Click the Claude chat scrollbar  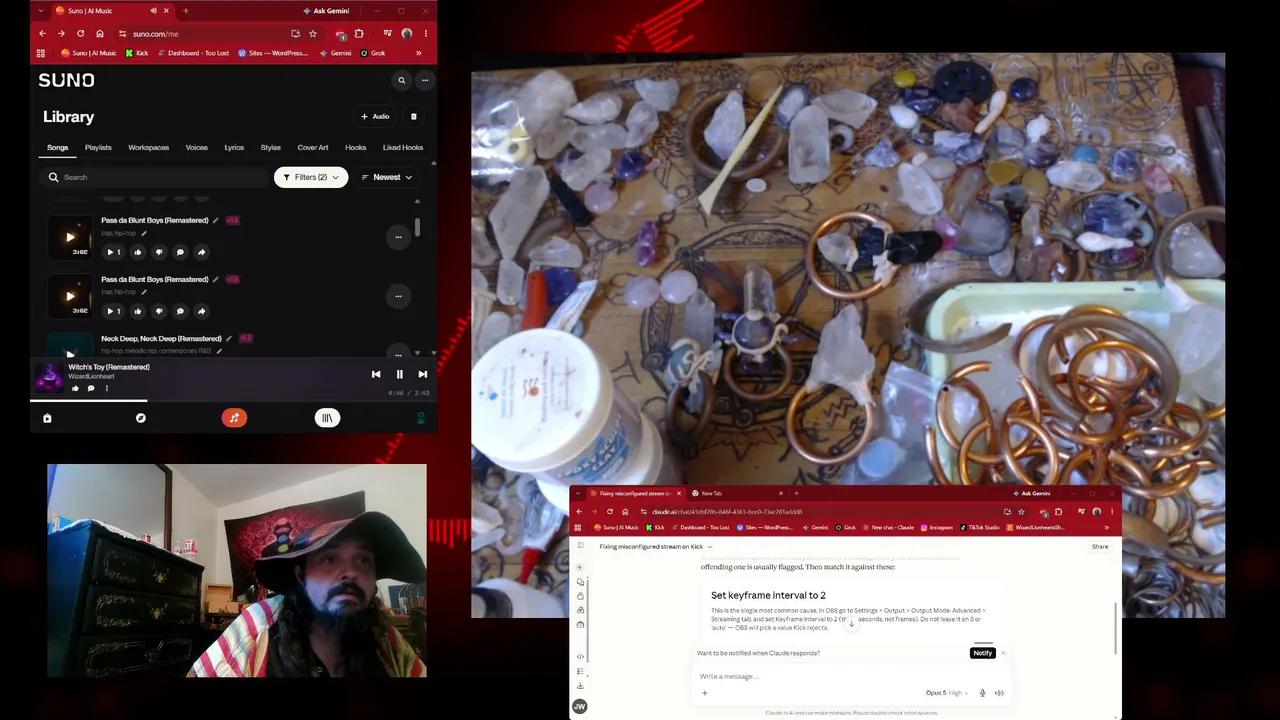[x=1116, y=628]
